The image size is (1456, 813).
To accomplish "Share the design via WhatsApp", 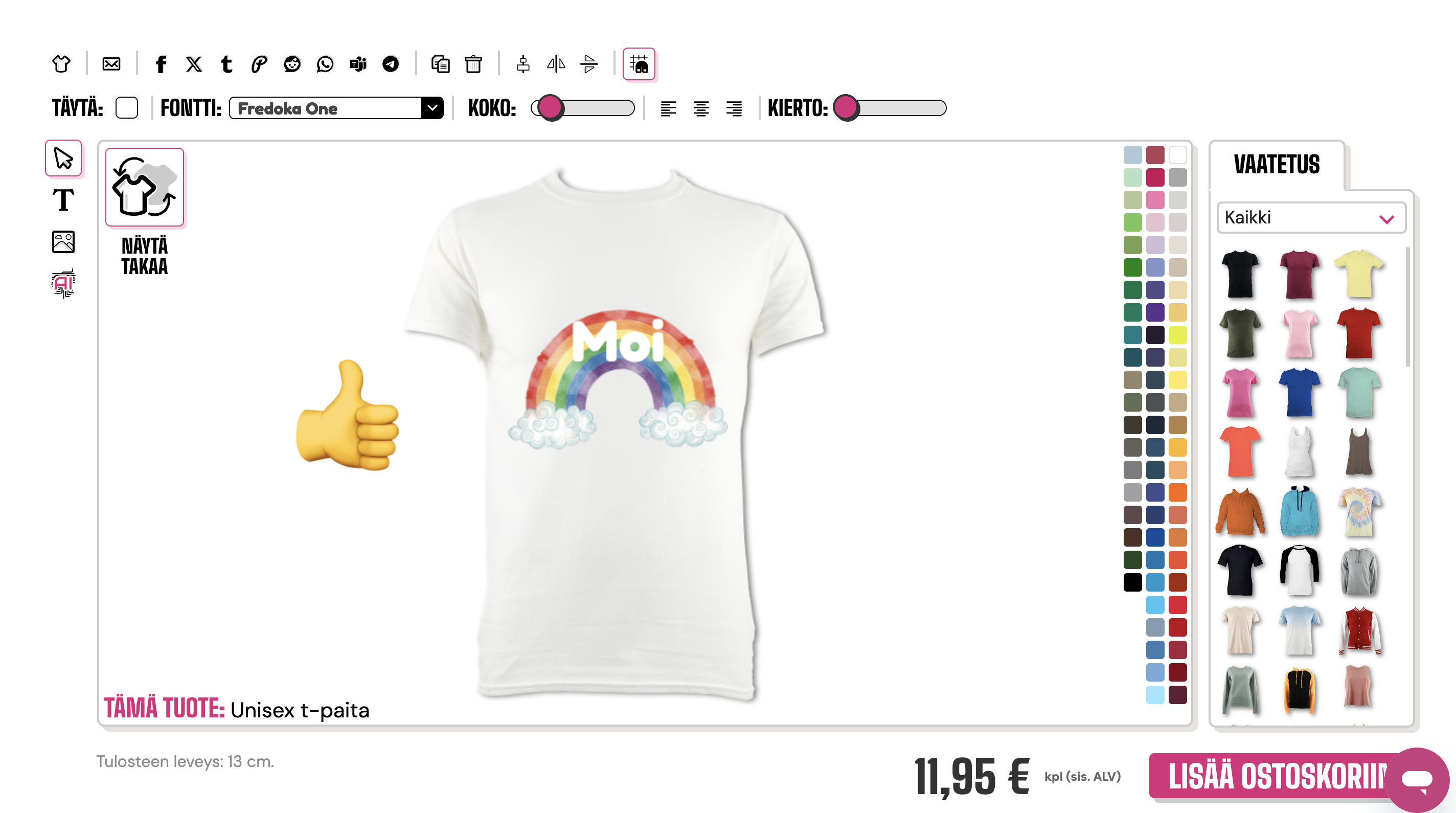I will 325,64.
